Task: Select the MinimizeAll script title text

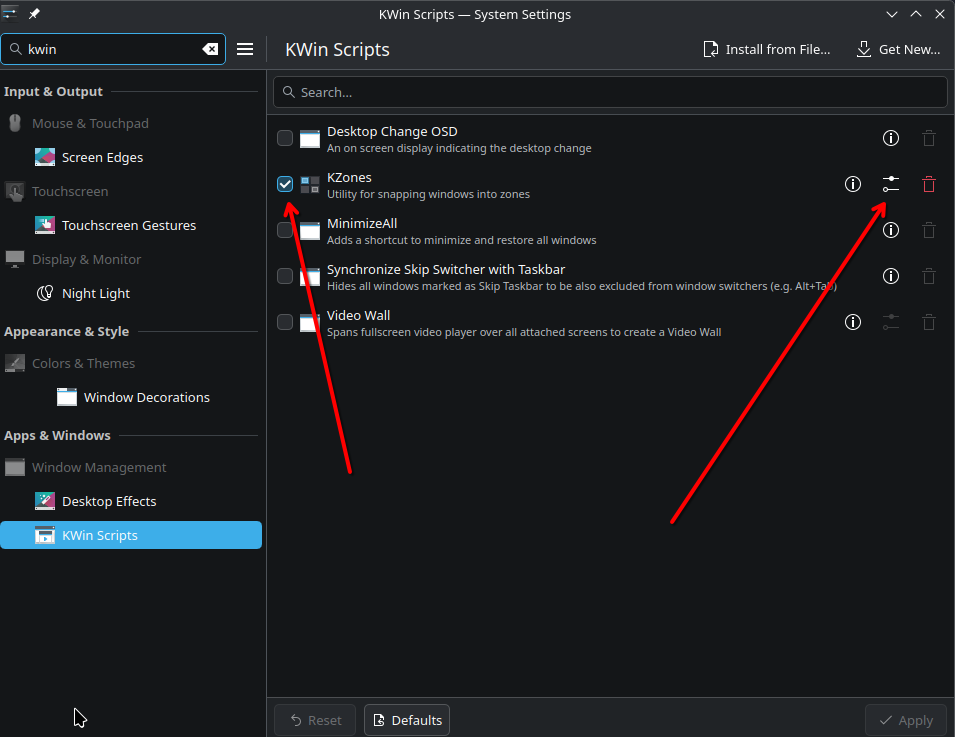Action: tap(362, 224)
